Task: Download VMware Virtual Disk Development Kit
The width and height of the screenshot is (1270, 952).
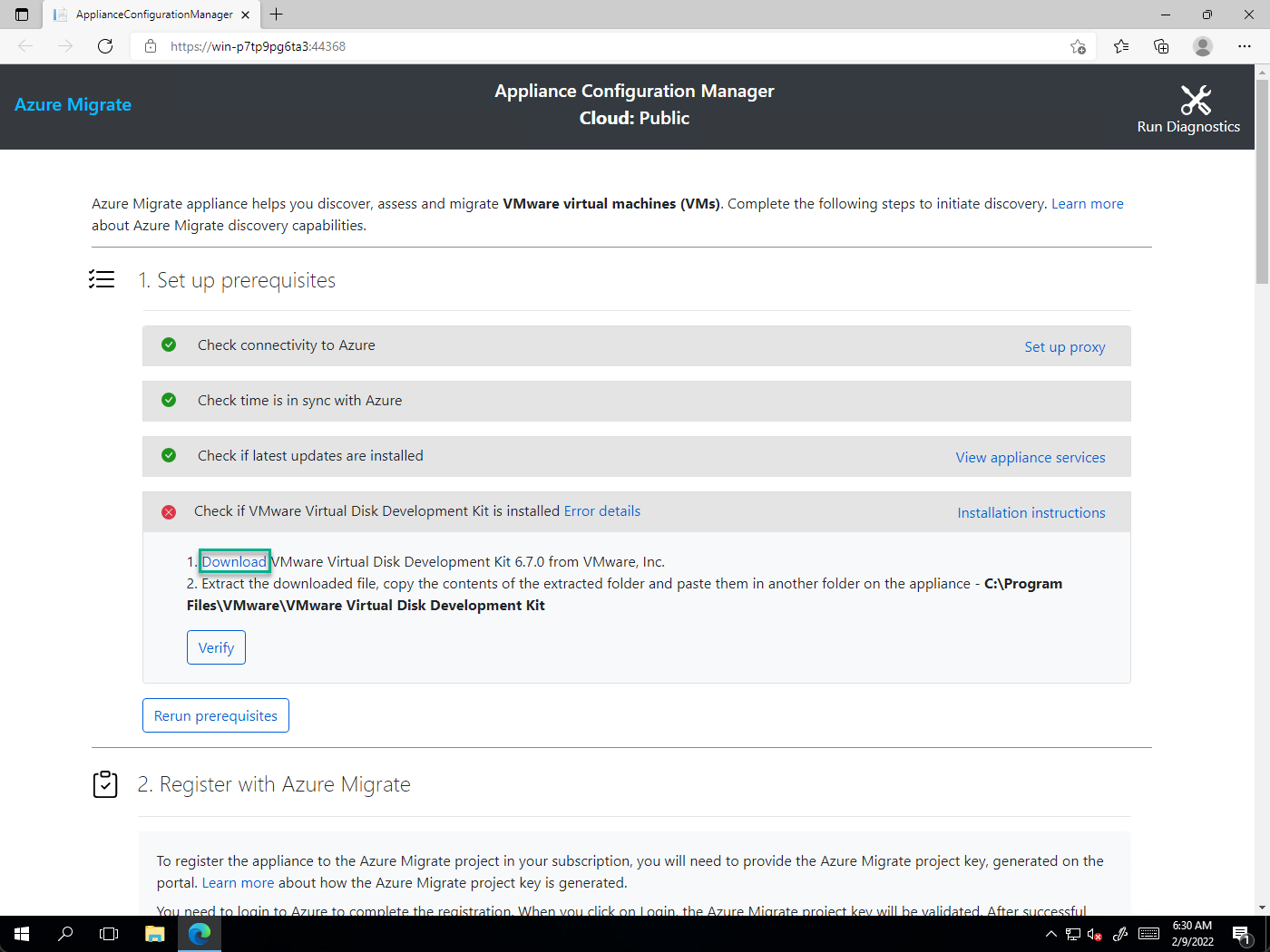Action: [x=234, y=562]
